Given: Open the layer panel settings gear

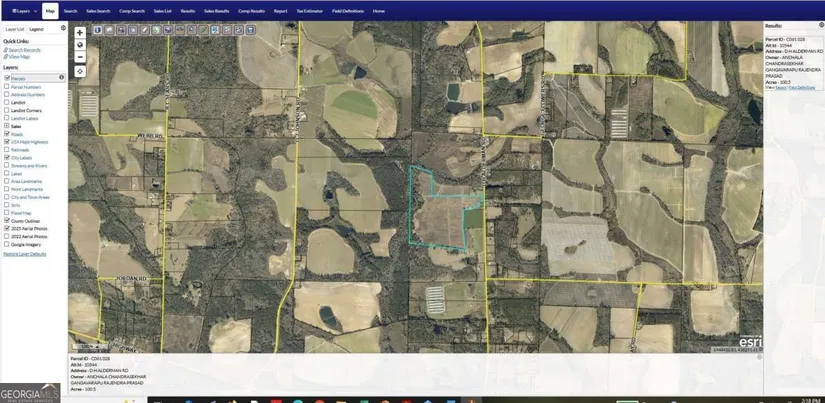Looking at the screenshot, I should click(63, 28).
